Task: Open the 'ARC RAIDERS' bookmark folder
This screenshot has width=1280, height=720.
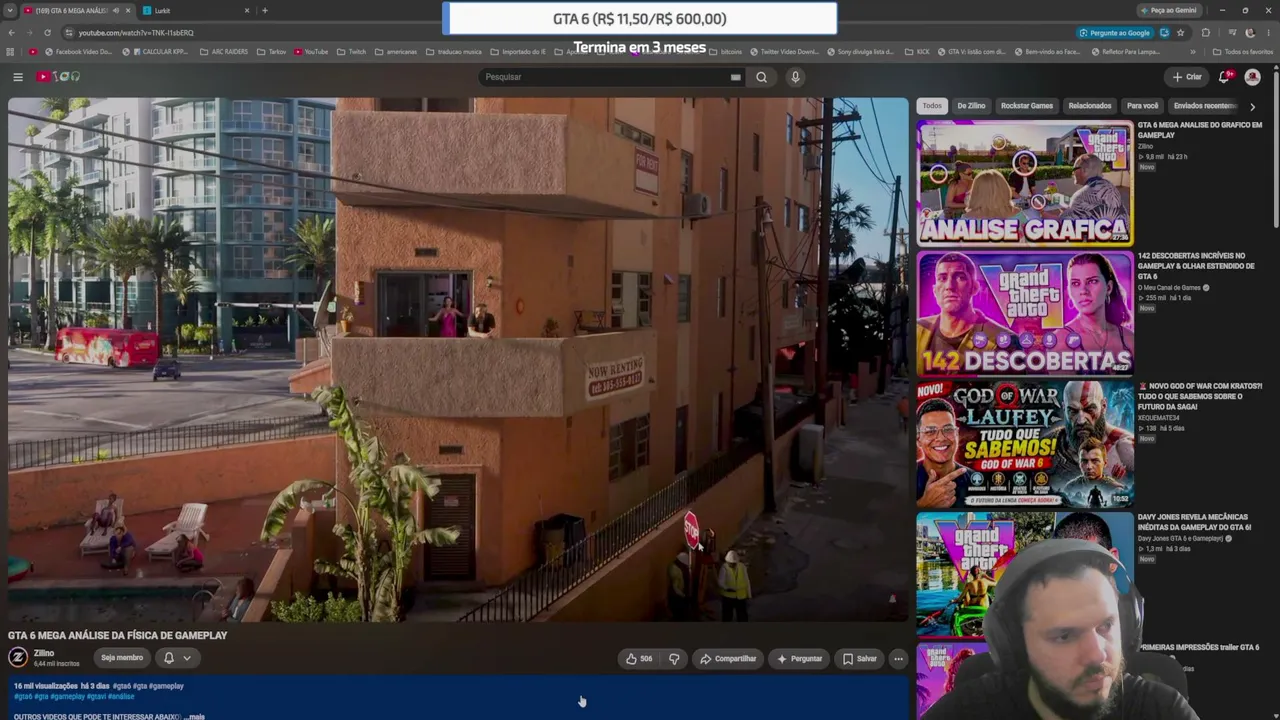Action: [222, 52]
